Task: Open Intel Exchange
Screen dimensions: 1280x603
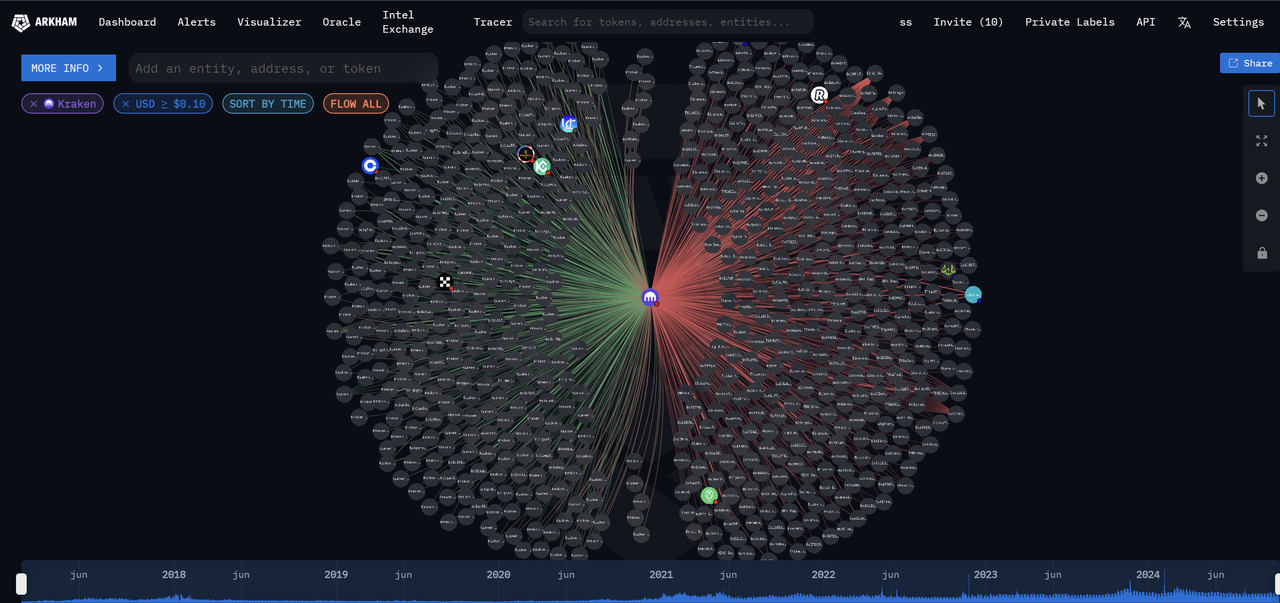Action: [x=408, y=22]
